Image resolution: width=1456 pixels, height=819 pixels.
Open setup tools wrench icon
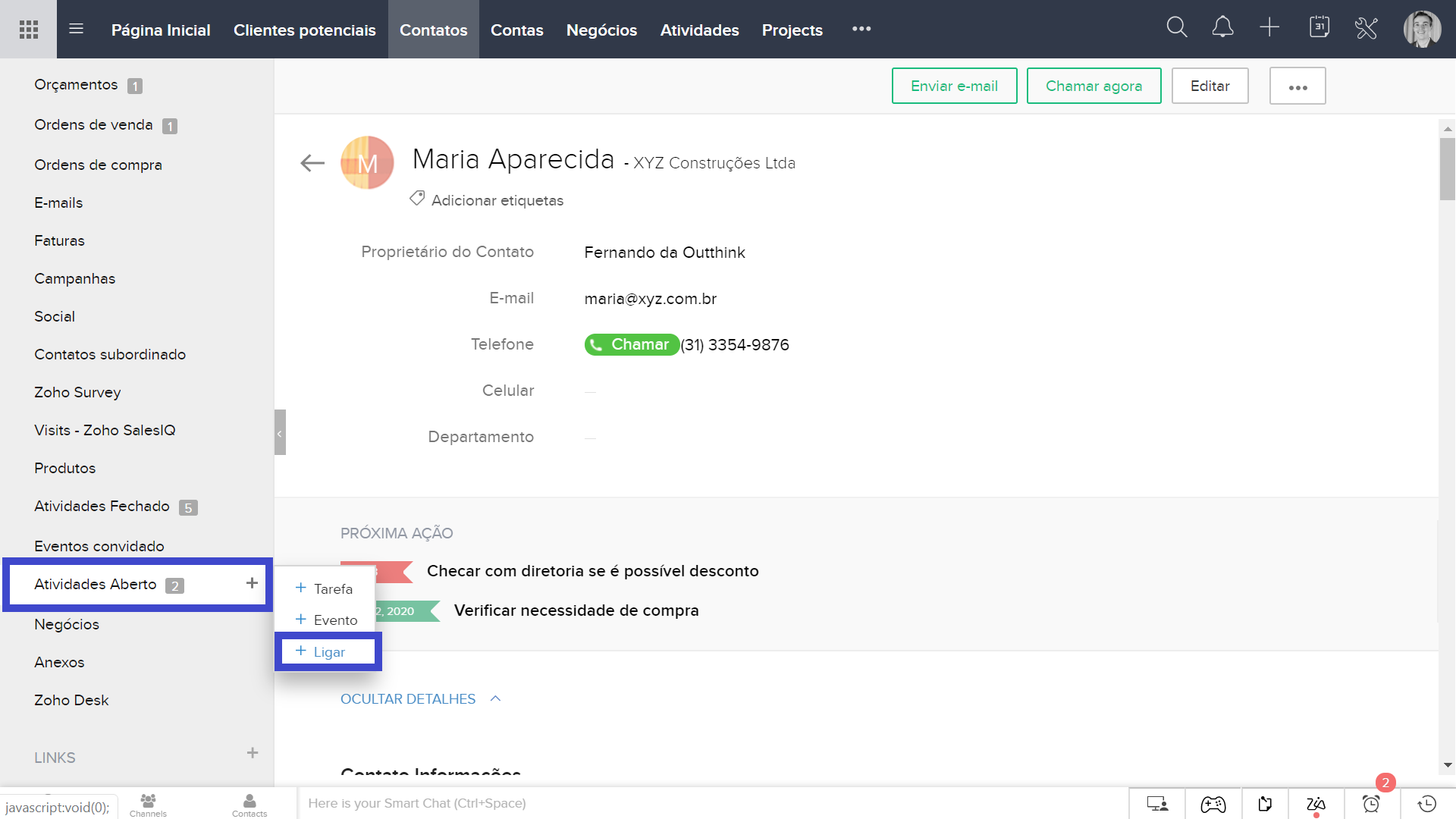1366,29
